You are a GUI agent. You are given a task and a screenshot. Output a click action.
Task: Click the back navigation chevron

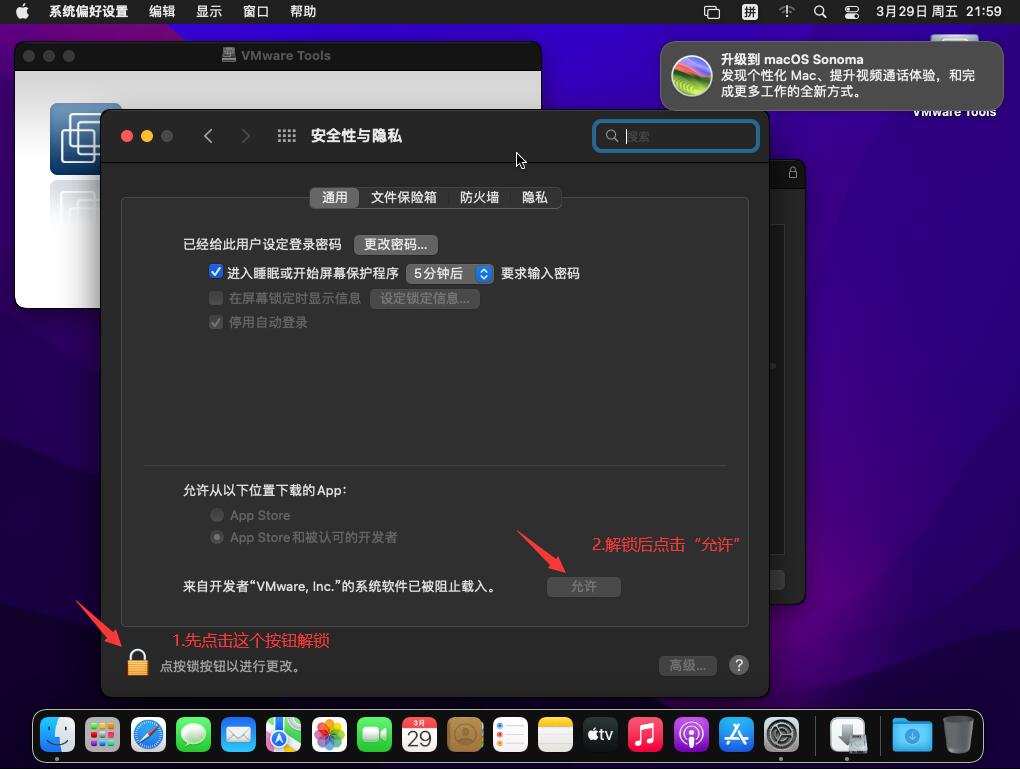pos(208,135)
